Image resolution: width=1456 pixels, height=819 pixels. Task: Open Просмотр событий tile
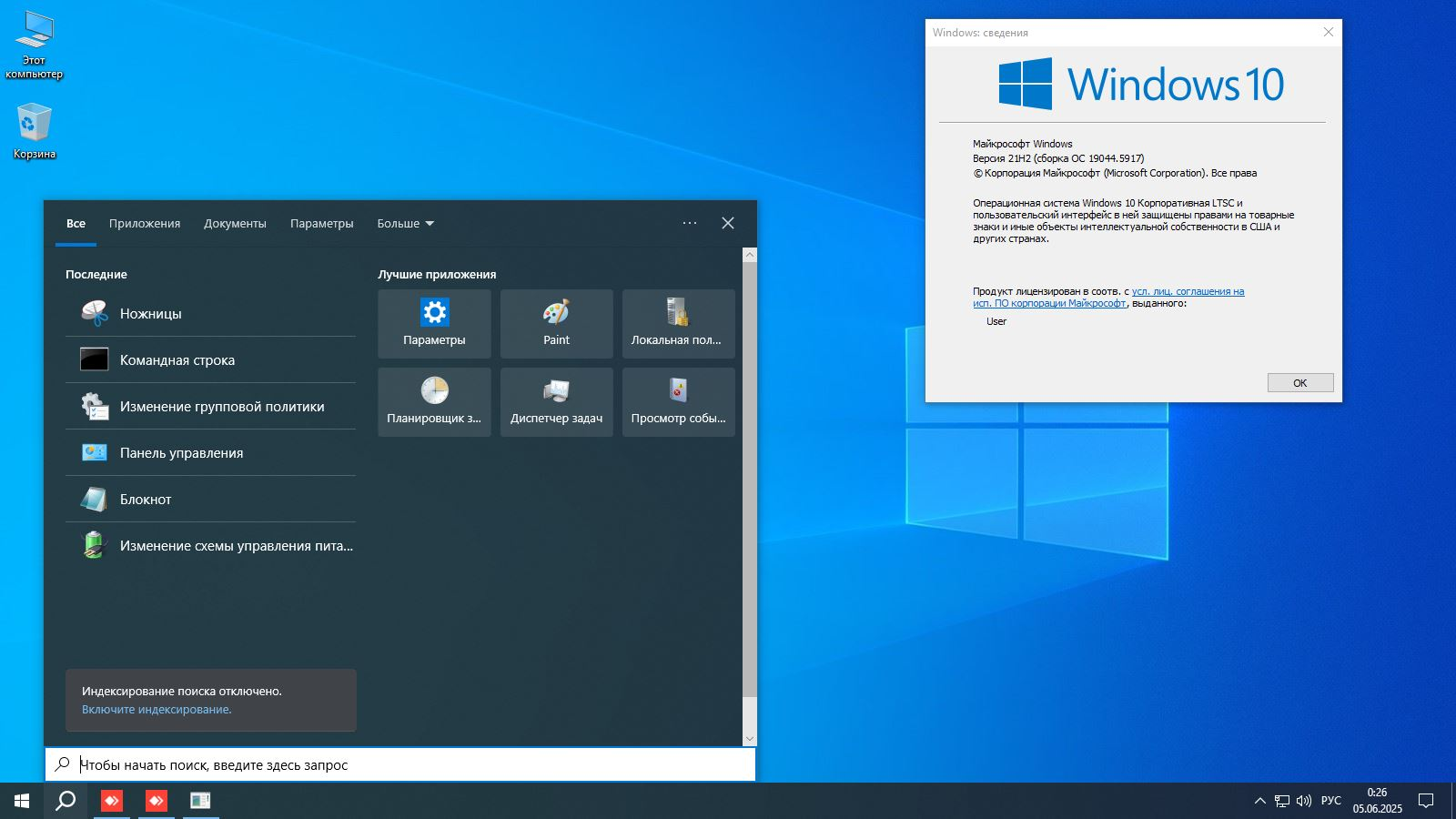click(x=678, y=401)
